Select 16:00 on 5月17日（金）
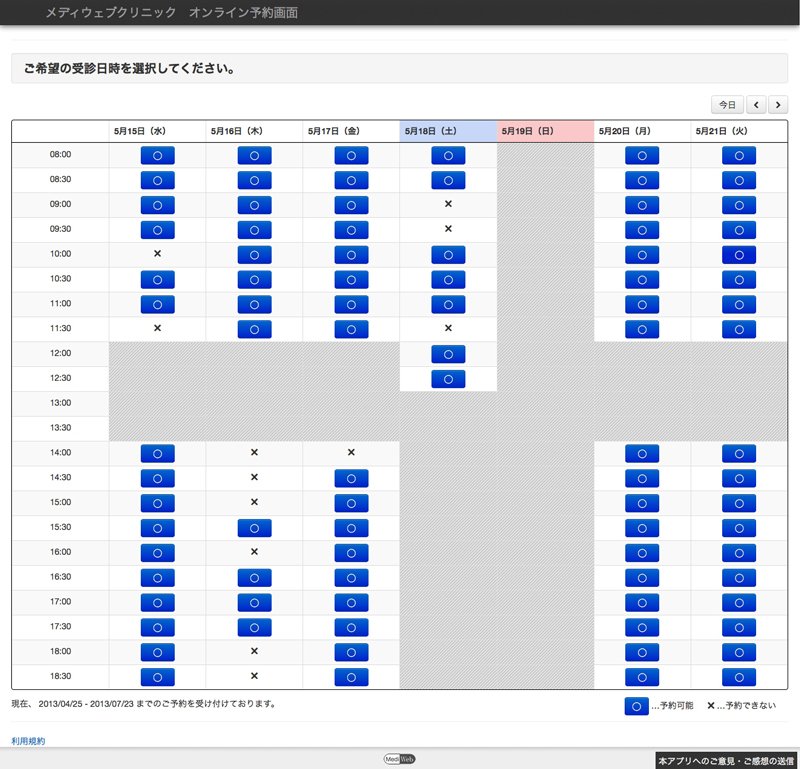The image size is (800, 769). point(351,553)
